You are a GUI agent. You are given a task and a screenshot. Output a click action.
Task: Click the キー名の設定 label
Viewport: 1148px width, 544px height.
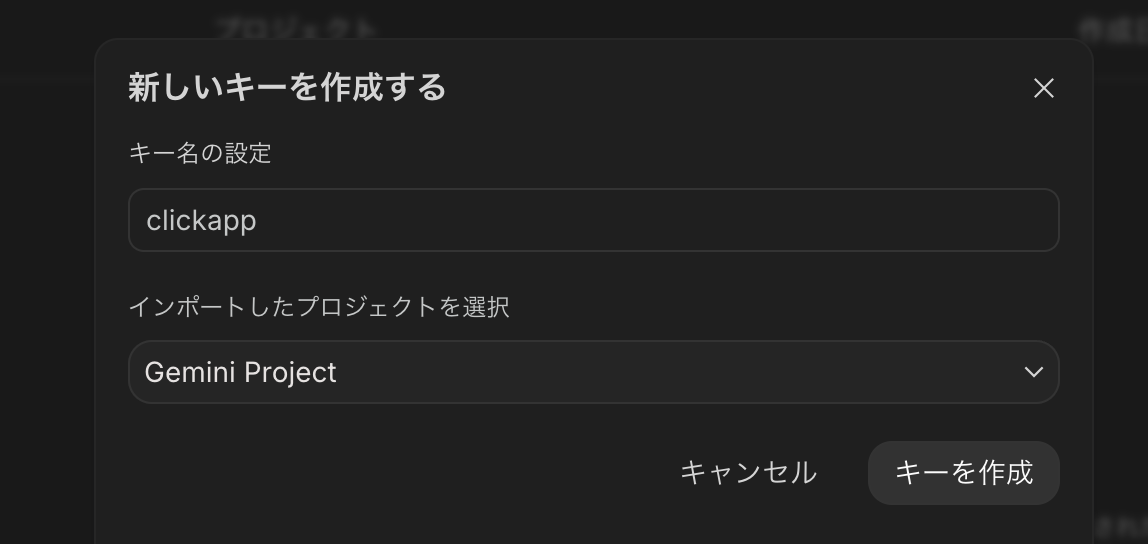pos(200,153)
